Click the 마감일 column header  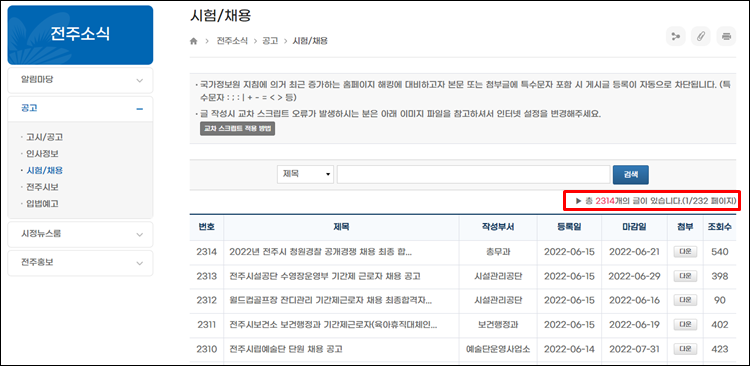tap(634, 227)
